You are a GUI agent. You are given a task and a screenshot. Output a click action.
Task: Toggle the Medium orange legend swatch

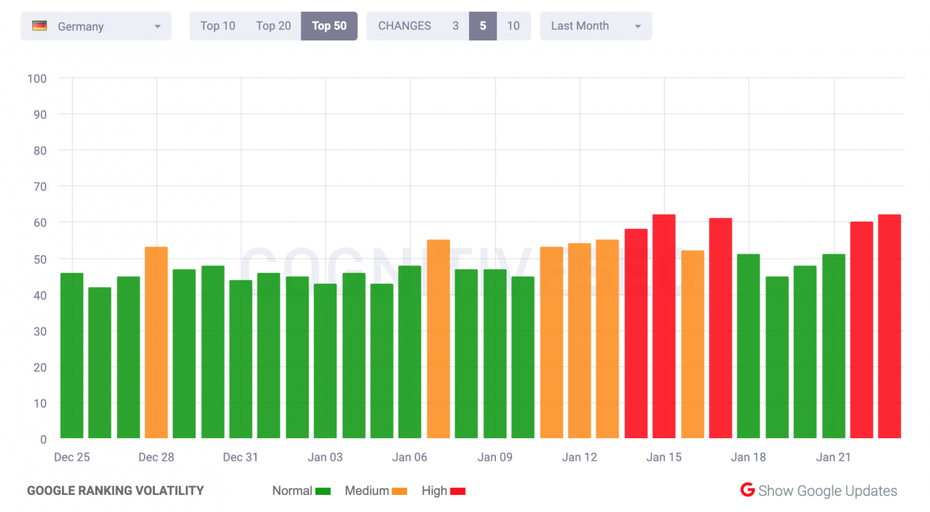[x=399, y=491]
